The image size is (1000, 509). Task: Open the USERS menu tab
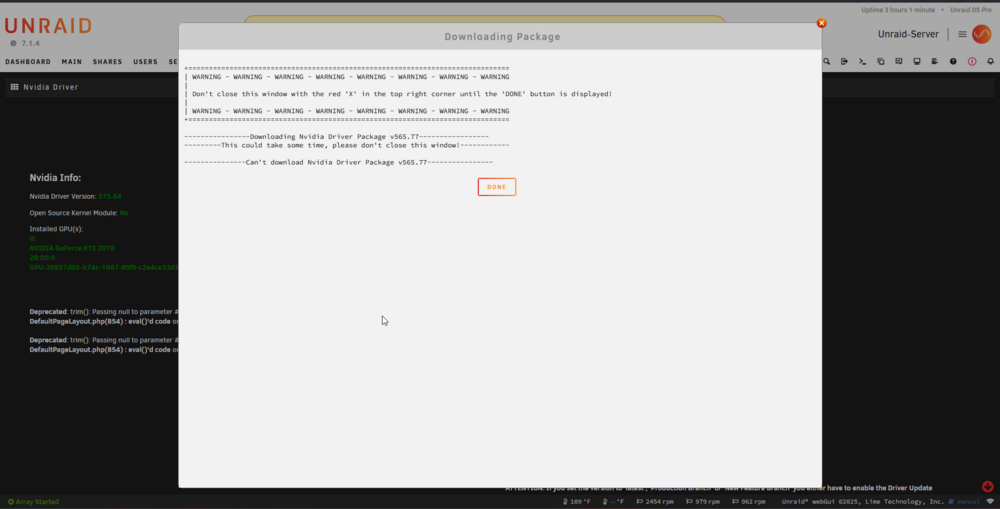(145, 62)
